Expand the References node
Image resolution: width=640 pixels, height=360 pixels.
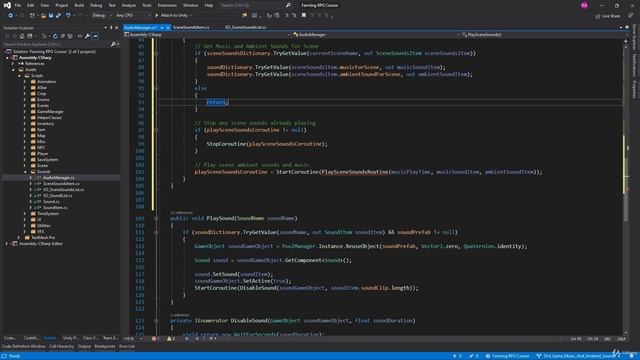[13, 64]
